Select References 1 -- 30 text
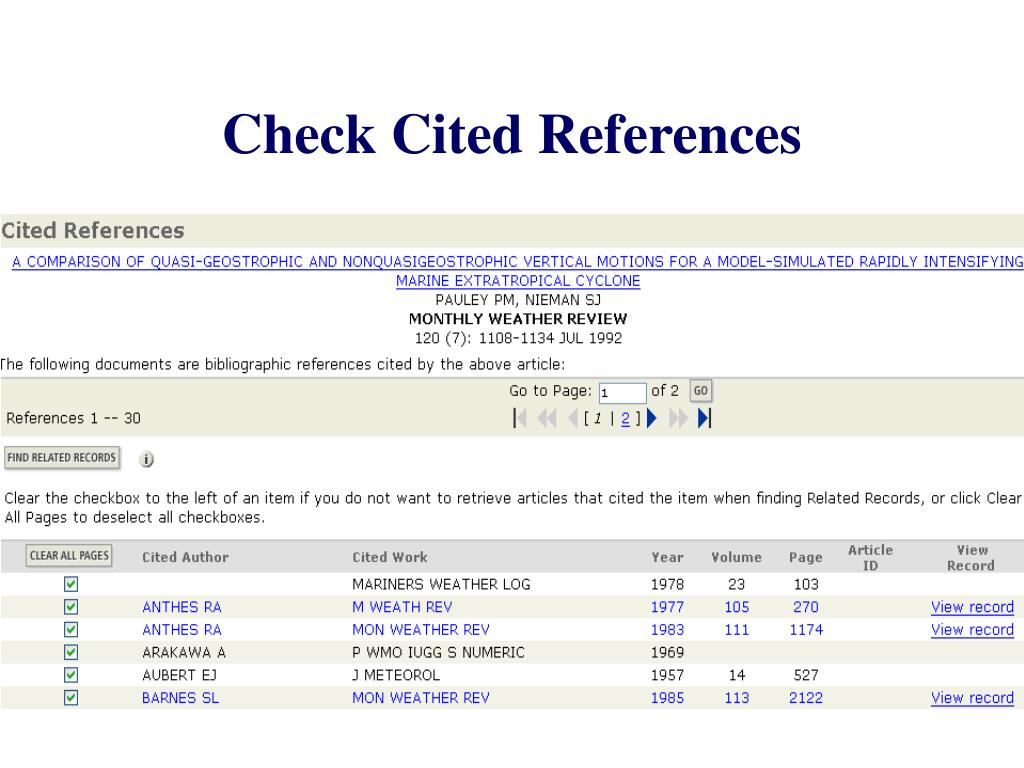Image resolution: width=1024 pixels, height=768 pixels. 73,419
